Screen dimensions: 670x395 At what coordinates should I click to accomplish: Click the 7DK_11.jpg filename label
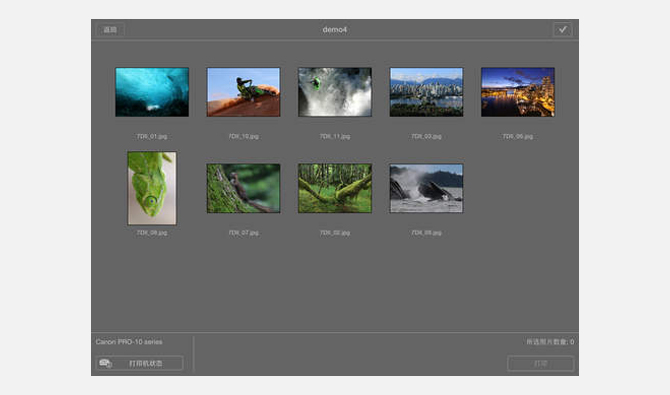335,136
